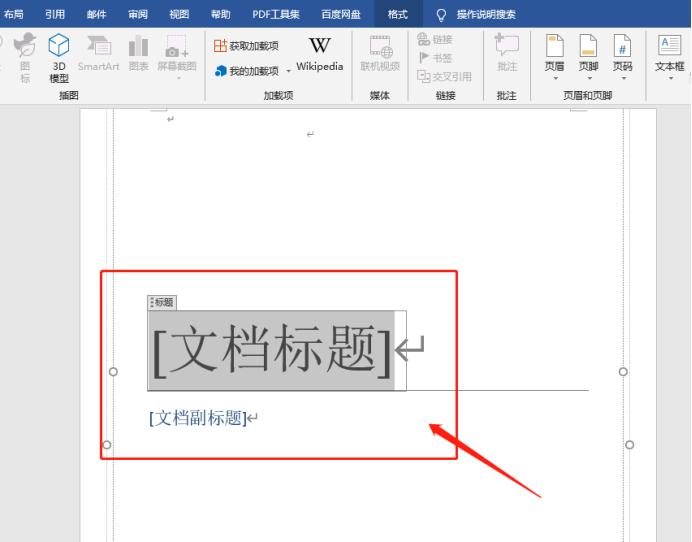Click the Tell Me search box (操作说明搜索)
The height and width of the screenshot is (542, 692).
tap(486, 15)
